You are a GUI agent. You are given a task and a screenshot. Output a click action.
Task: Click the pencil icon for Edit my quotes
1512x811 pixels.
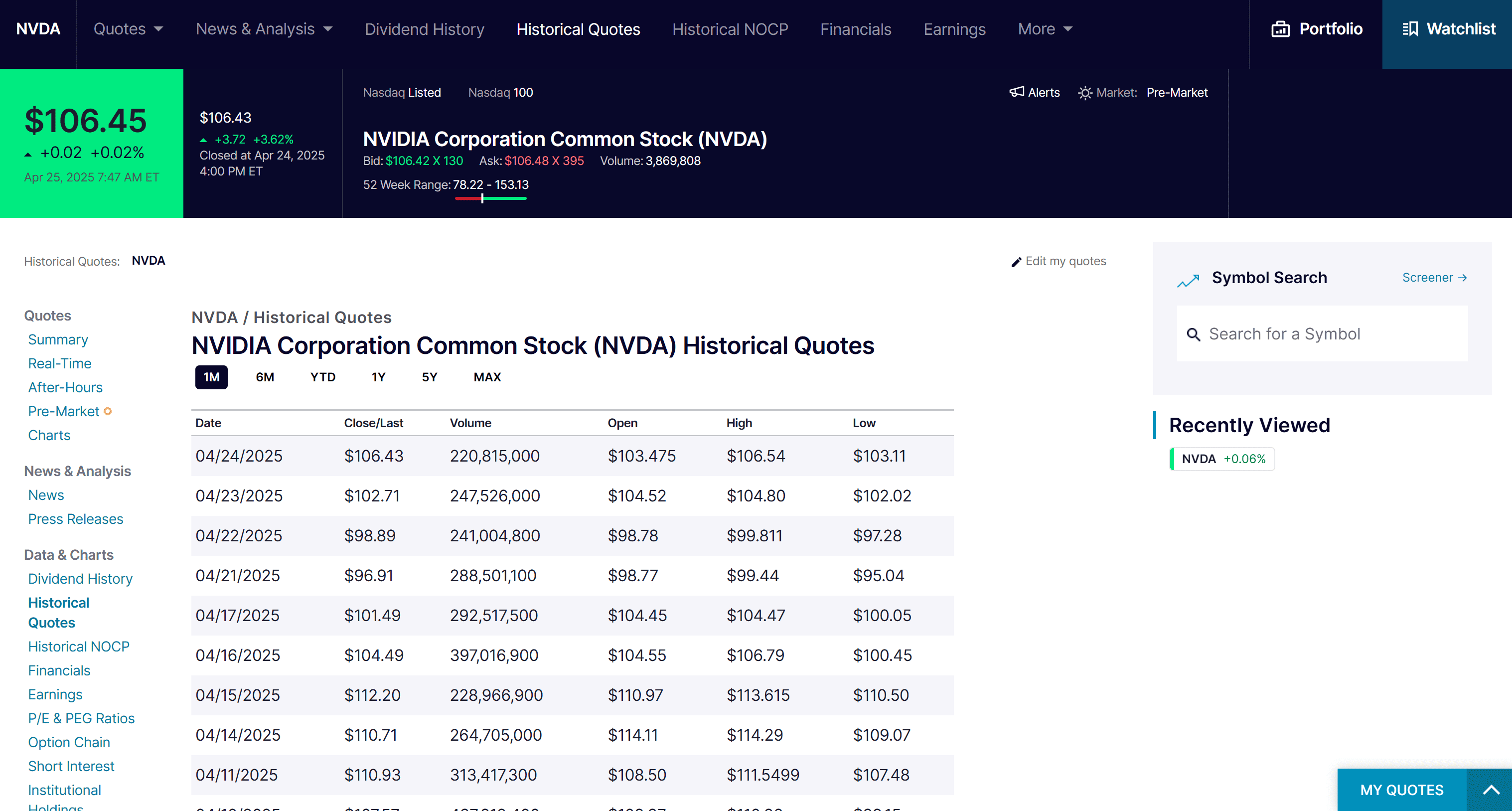[x=1017, y=262]
